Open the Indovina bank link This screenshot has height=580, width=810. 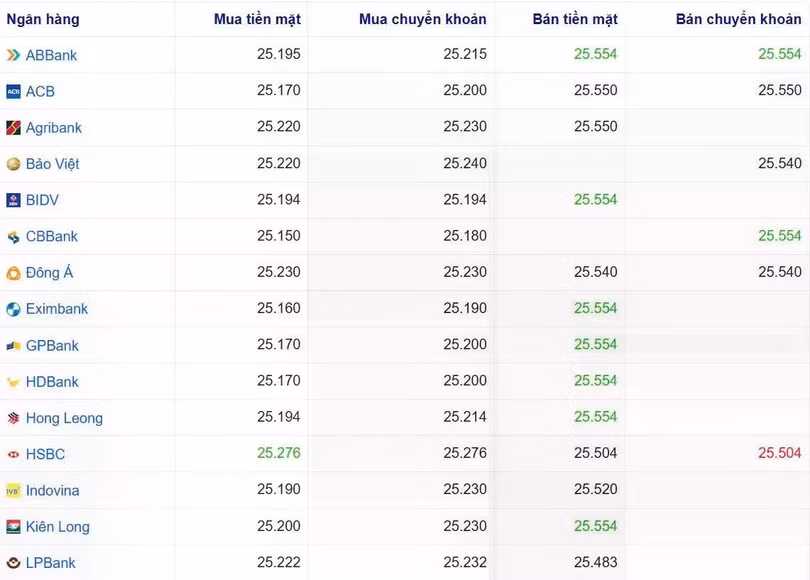tap(52, 491)
